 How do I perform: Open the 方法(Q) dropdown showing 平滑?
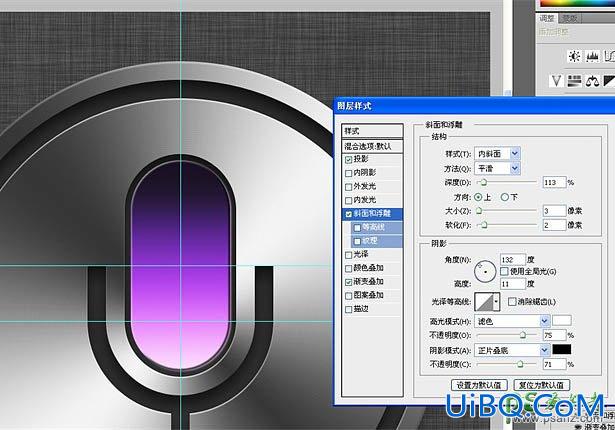pos(497,168)
